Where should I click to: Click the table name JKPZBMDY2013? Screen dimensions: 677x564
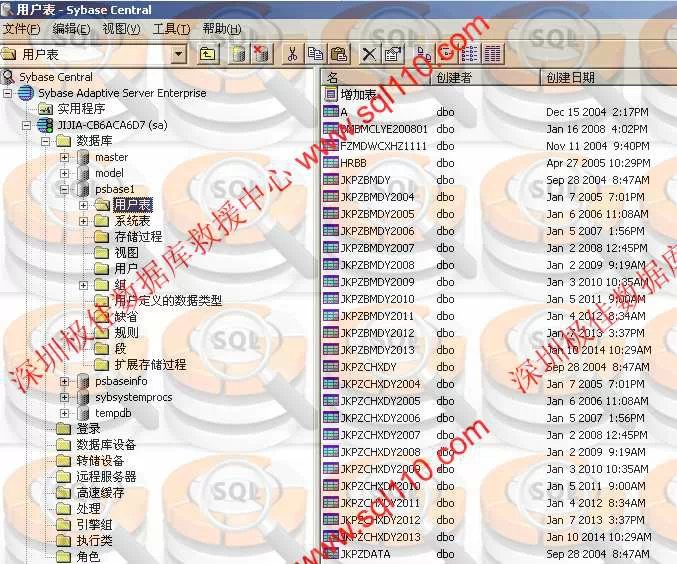click(x=377, y=350)
